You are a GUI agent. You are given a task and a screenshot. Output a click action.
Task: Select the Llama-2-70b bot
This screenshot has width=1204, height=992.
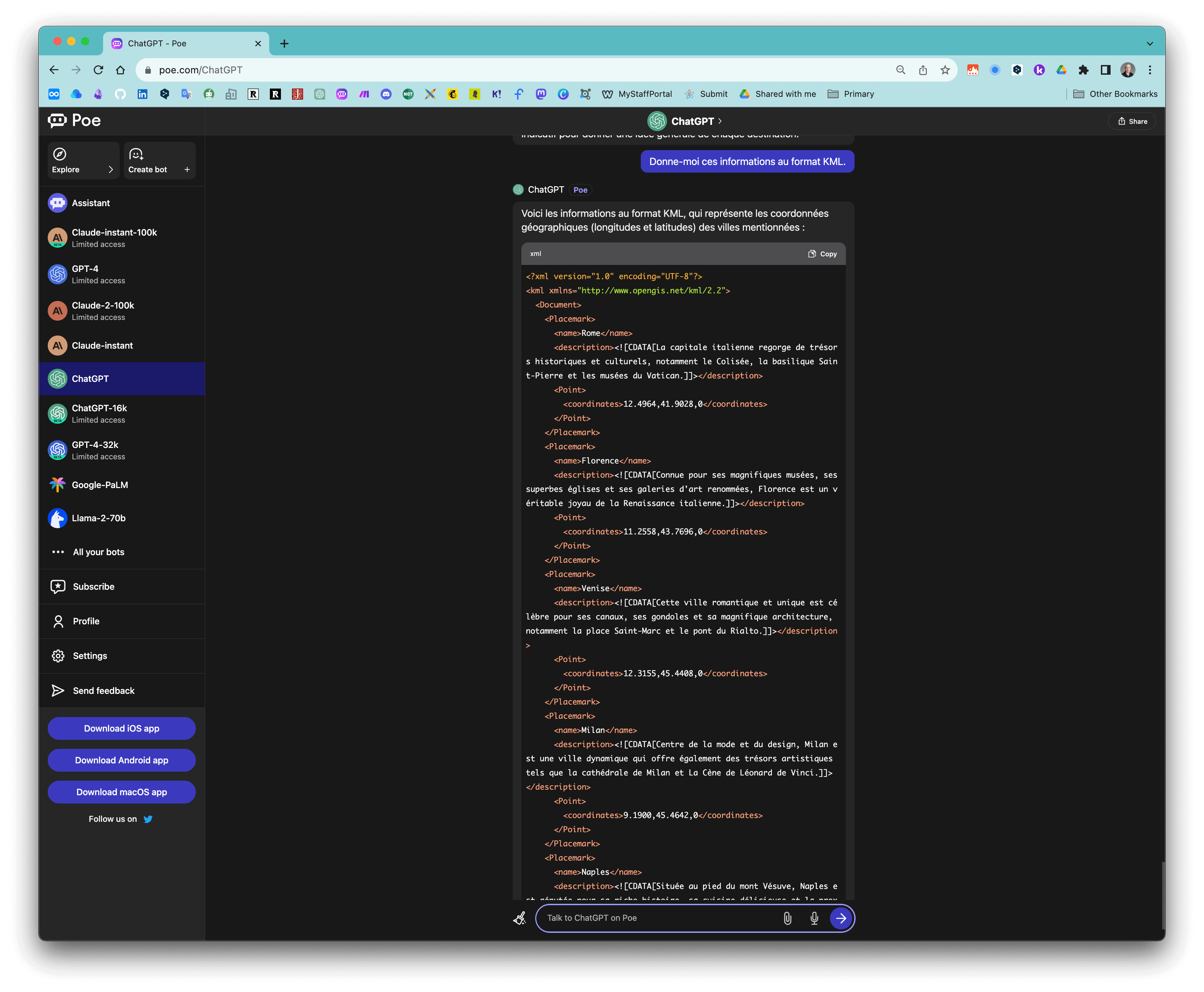point(122,518)
